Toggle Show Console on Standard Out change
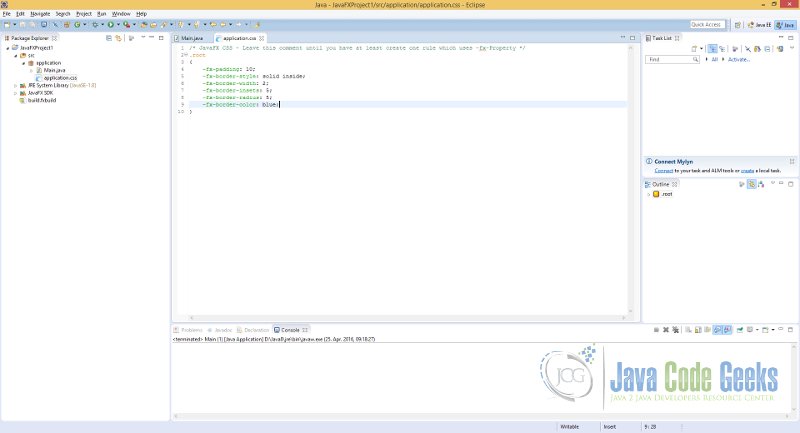Viewport: 800px width, 433px height. pos(717,330)
